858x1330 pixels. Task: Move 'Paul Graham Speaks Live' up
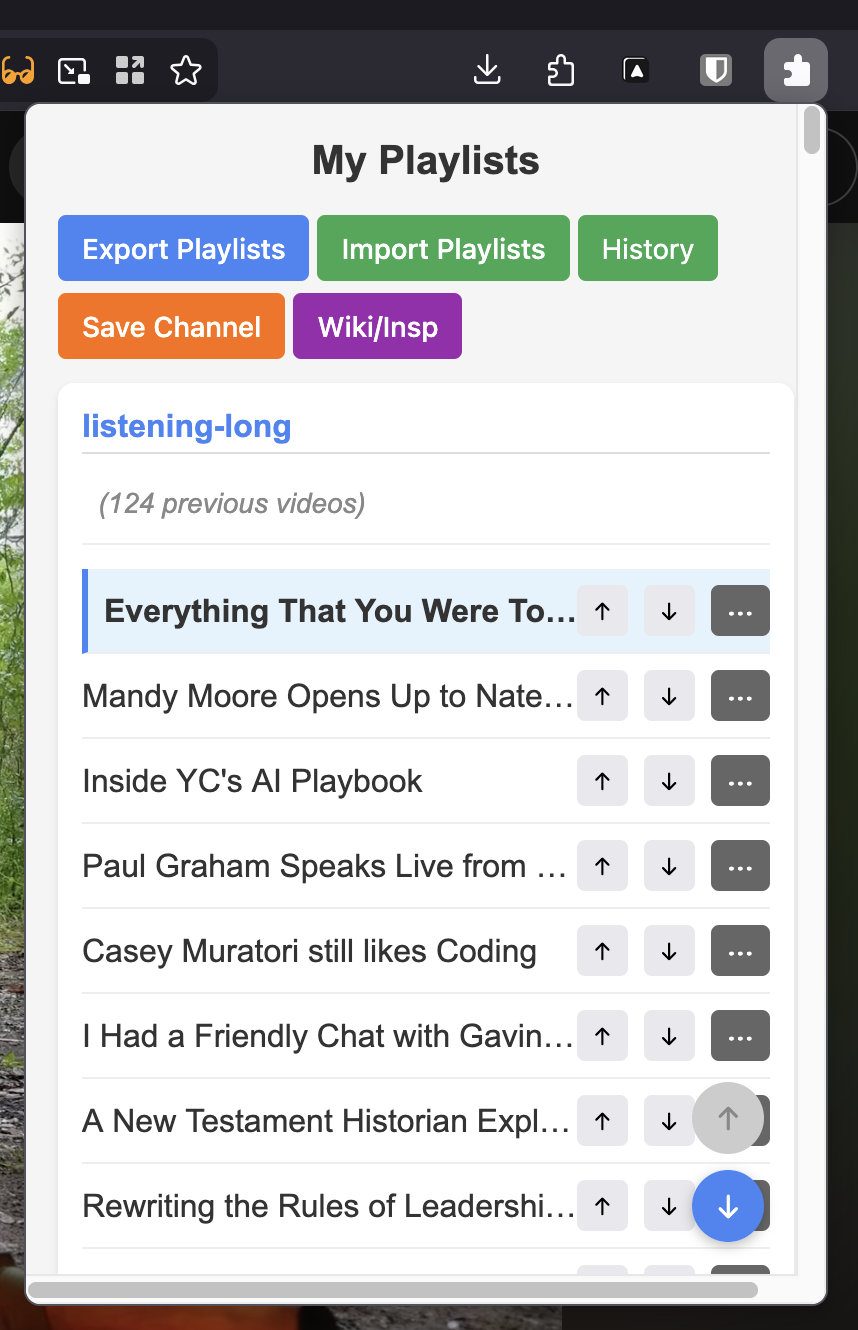[x=602, y=866]
